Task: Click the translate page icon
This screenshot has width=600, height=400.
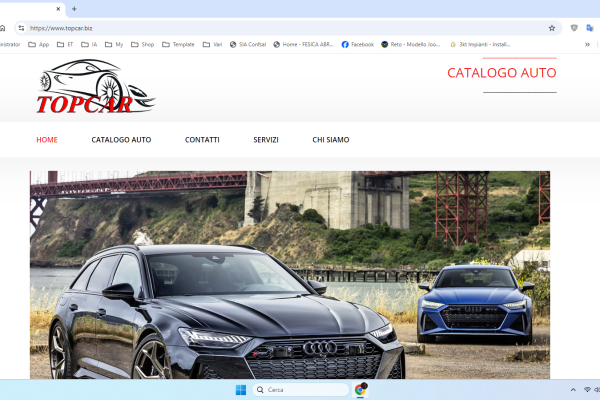Action: tap(590, 28)
